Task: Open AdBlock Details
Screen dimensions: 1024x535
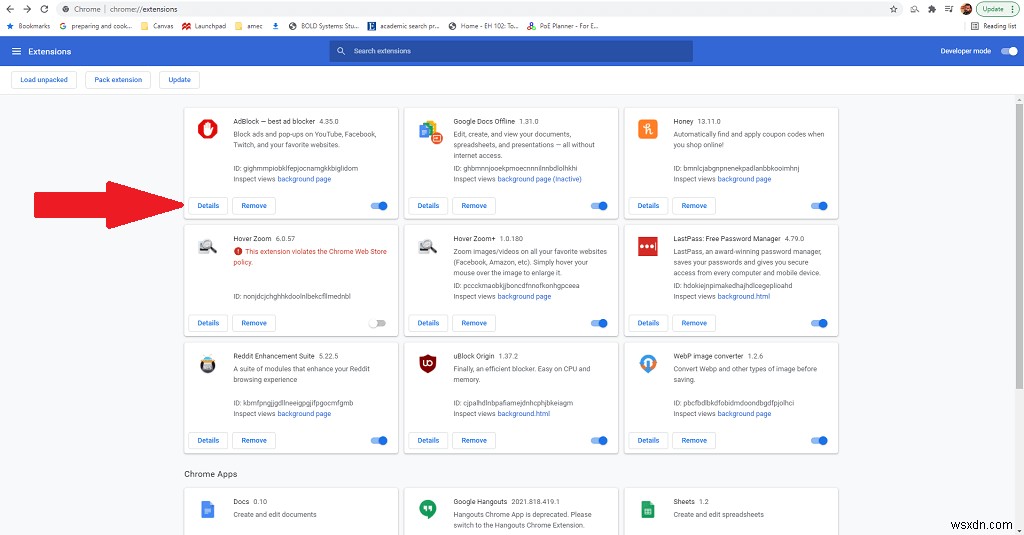Action: [208, 206]
